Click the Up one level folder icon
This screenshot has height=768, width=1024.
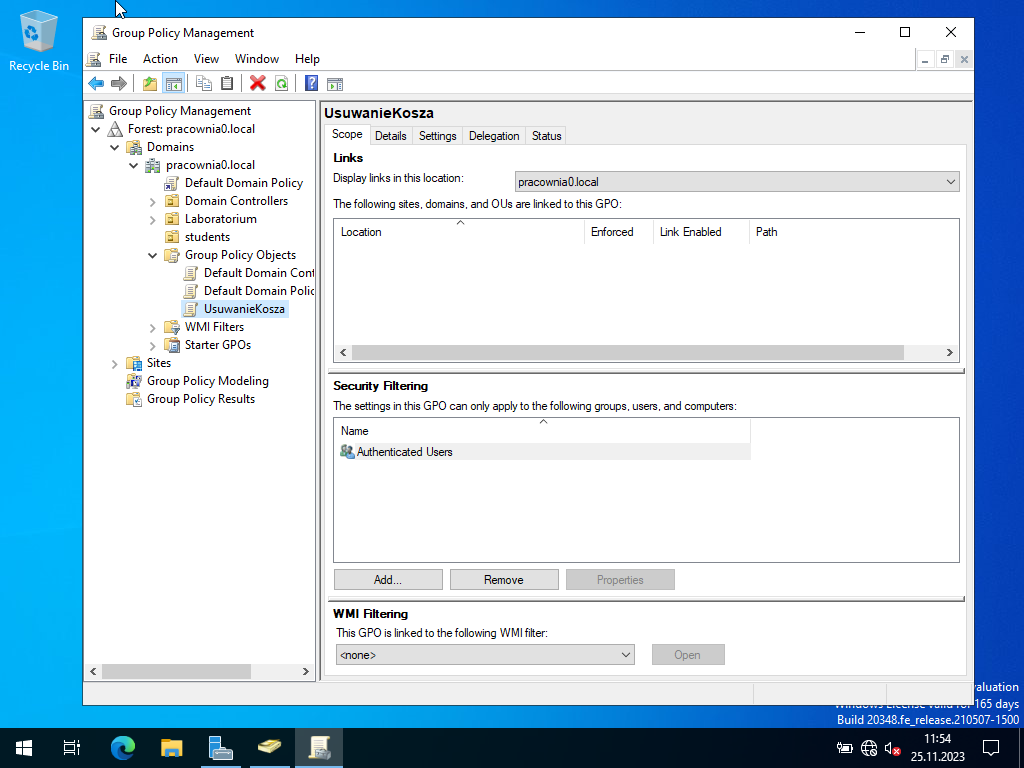150,84
